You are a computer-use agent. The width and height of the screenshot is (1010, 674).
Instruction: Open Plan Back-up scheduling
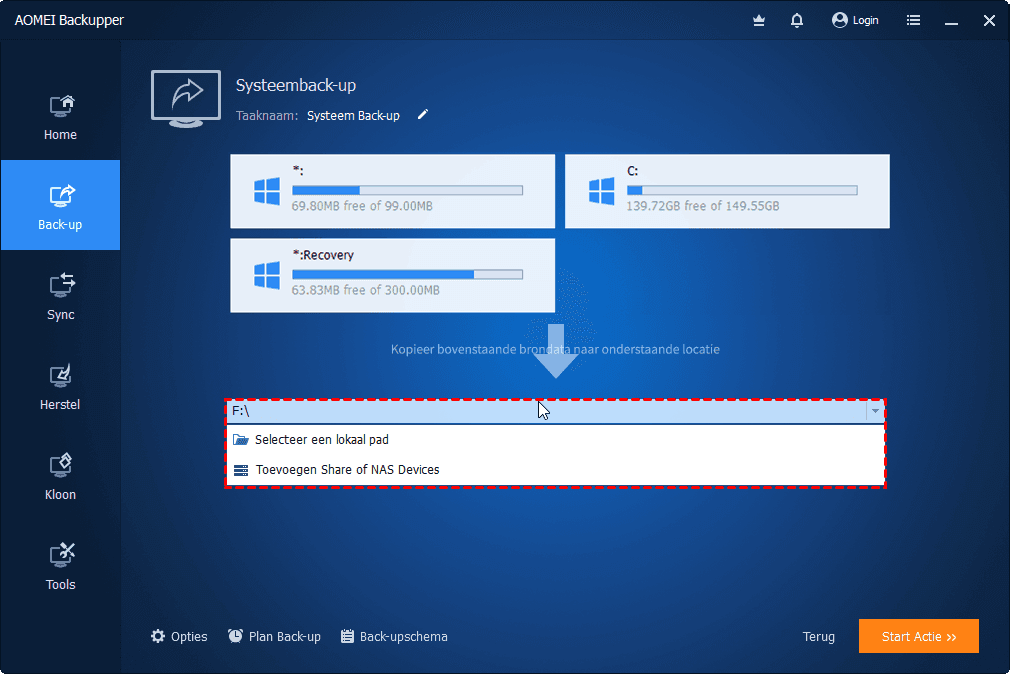[x=274, y=637]
